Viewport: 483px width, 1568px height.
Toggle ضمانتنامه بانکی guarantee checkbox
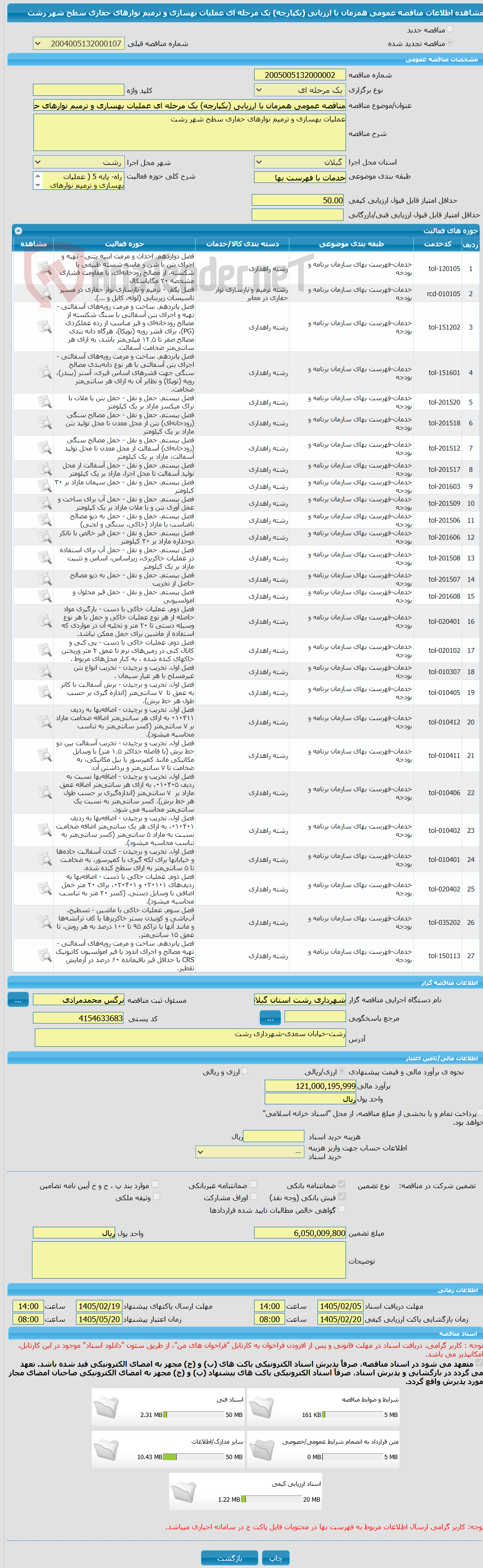pyautogui.click(x=342, y=1185)
